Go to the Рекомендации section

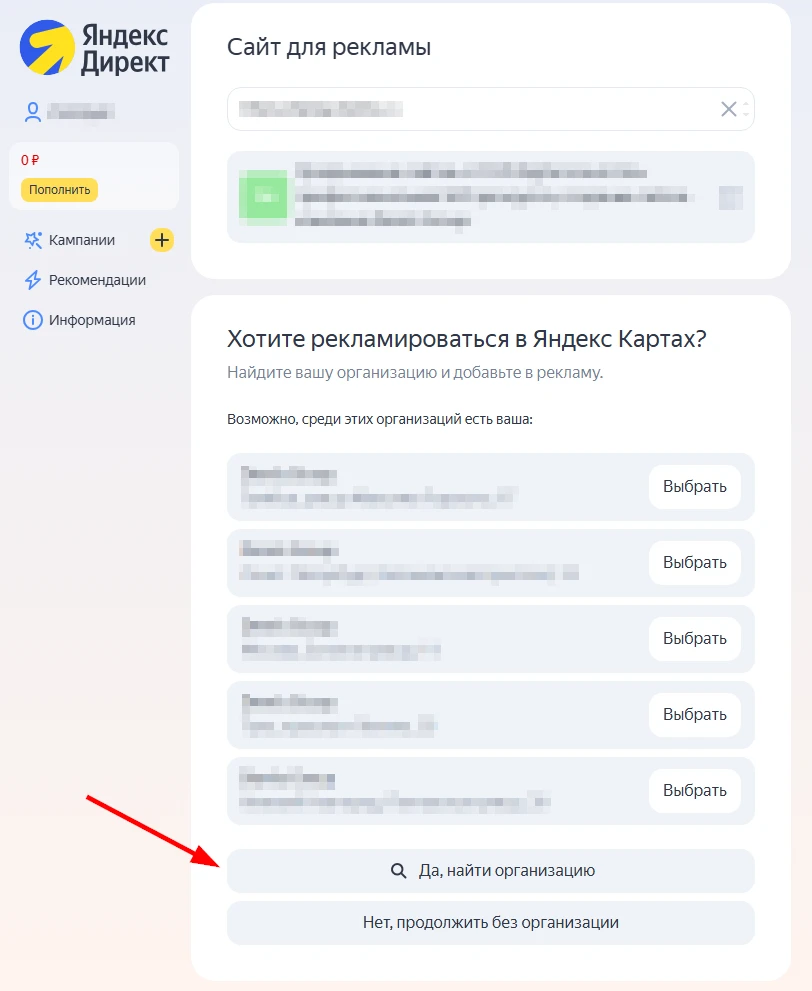[97, 280]
